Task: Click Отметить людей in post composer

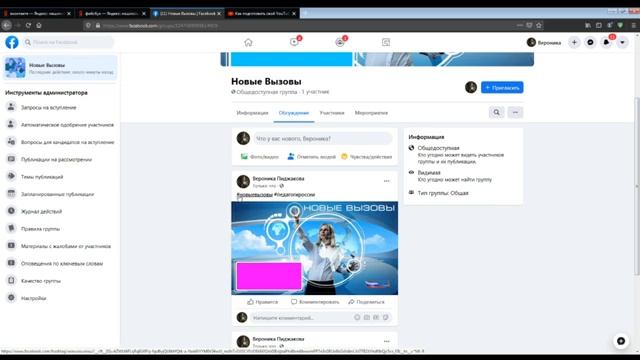Action: 311,157
